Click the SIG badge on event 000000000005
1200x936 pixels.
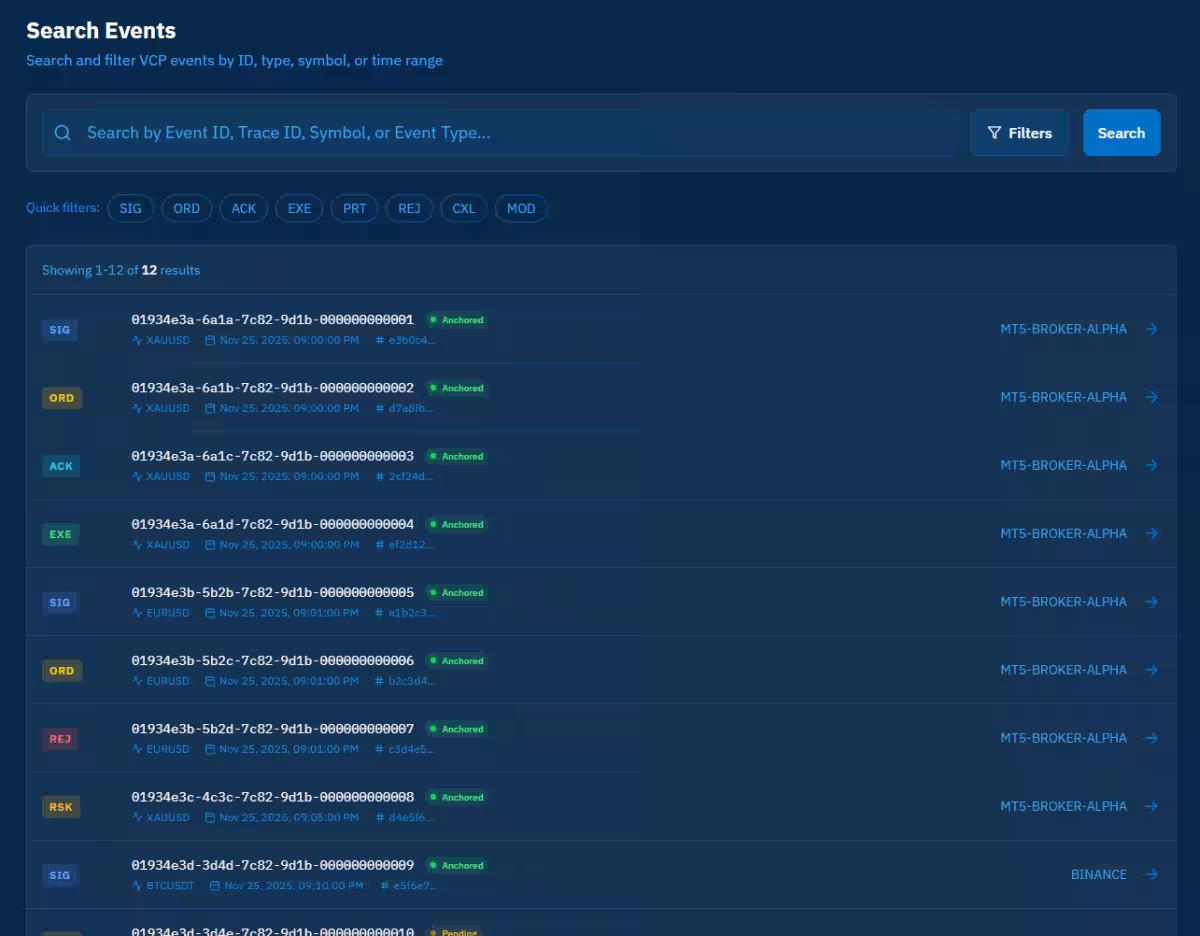[x=60, y=603]
